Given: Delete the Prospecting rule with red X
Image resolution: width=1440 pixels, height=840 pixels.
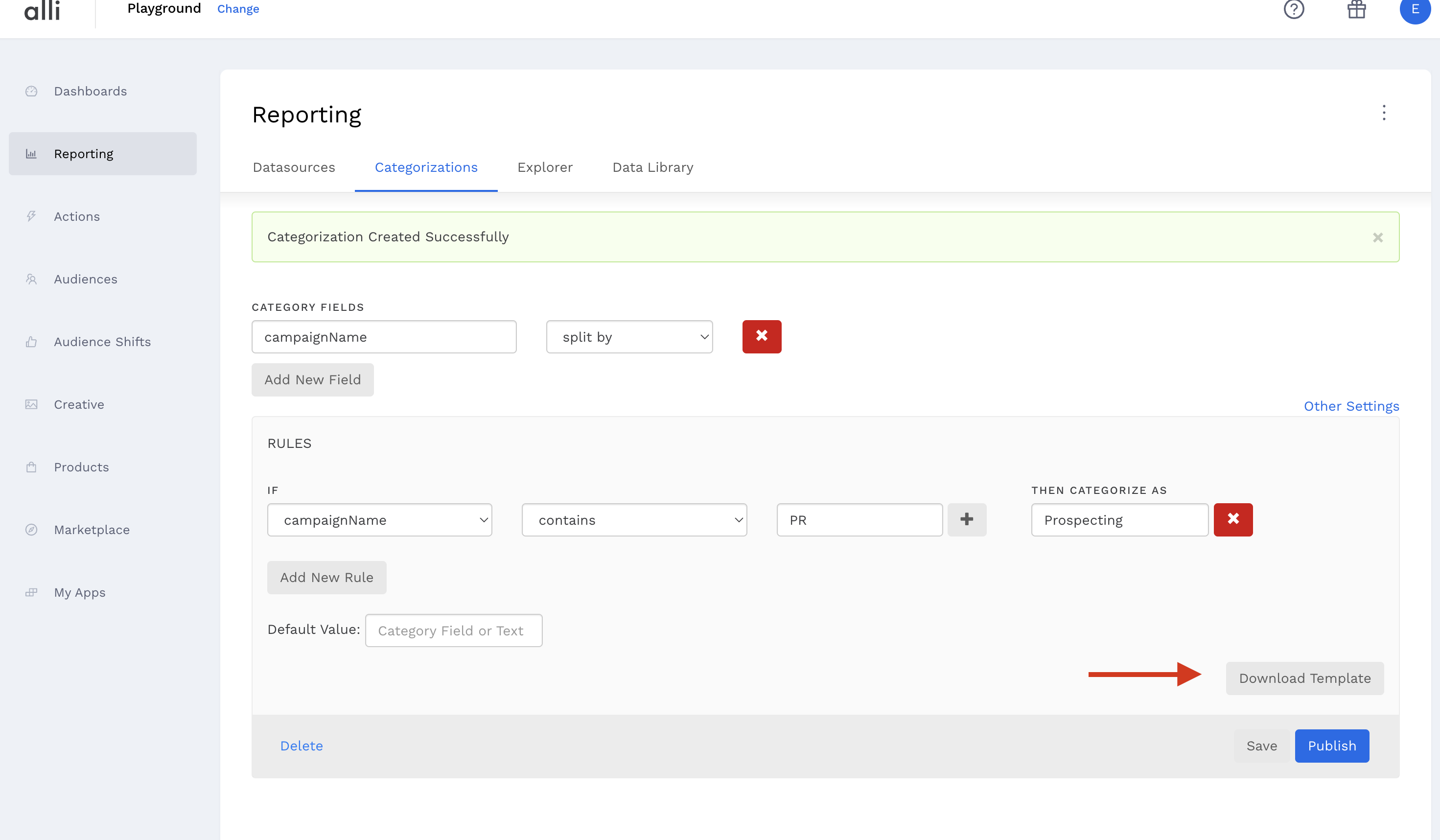Looking at the screenshot, I should 1232,519.
